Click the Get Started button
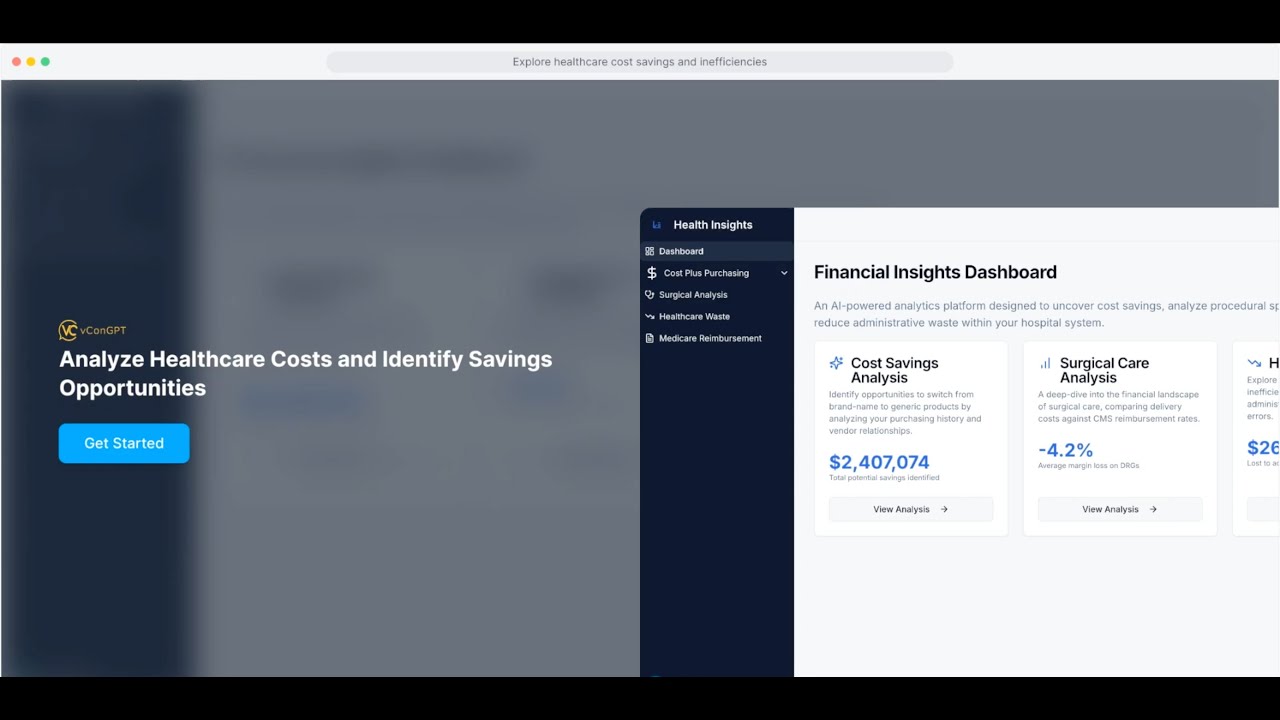Viewport: 1280px width, 720px height. tap(124, 443)
